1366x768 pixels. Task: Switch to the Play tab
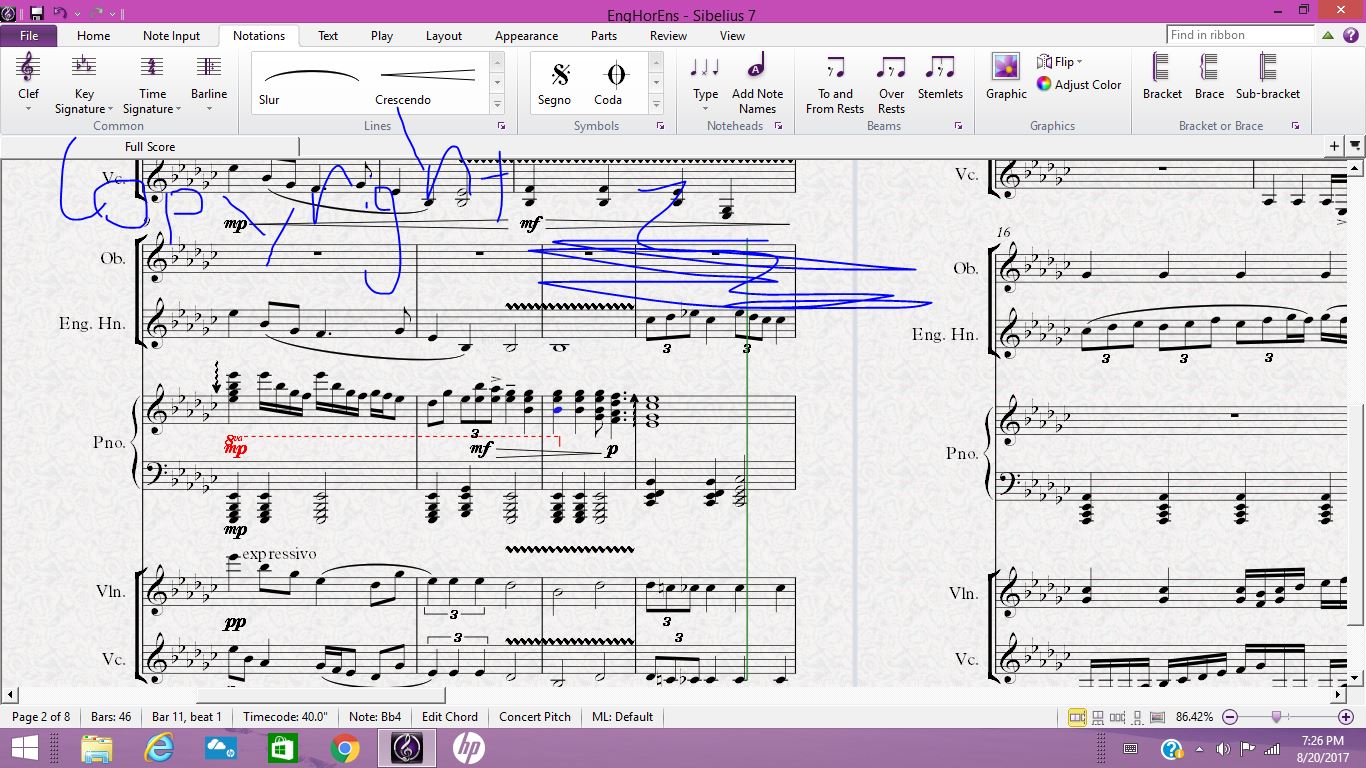pos(382,35)
